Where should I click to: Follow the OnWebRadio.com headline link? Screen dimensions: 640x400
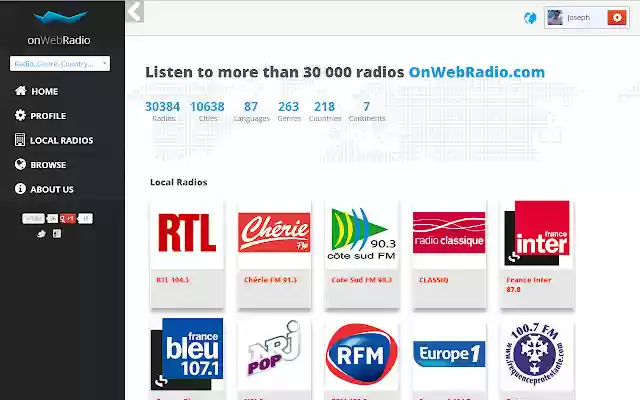tap(477, 72)
